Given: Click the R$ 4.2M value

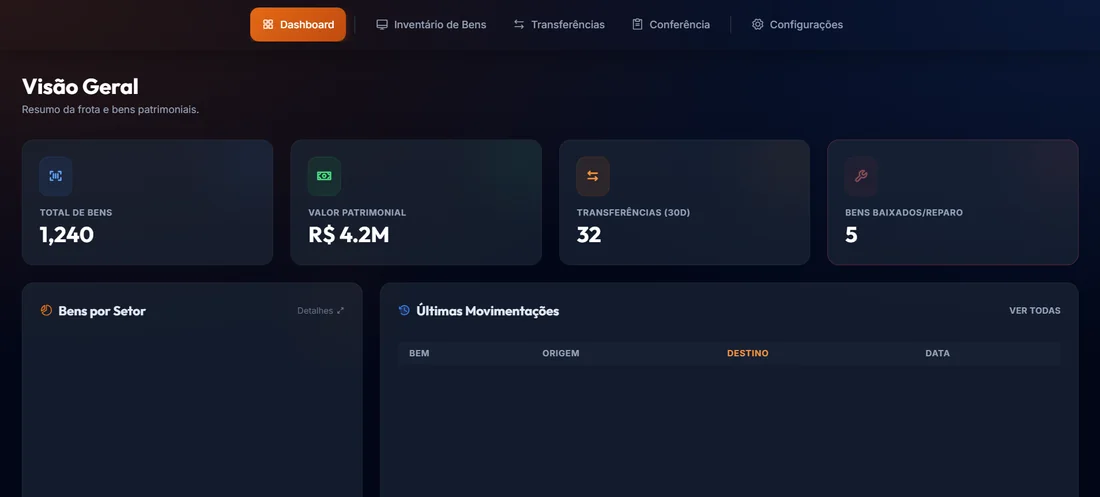Looking at the screenshot, I should click(x=349, y=235).
